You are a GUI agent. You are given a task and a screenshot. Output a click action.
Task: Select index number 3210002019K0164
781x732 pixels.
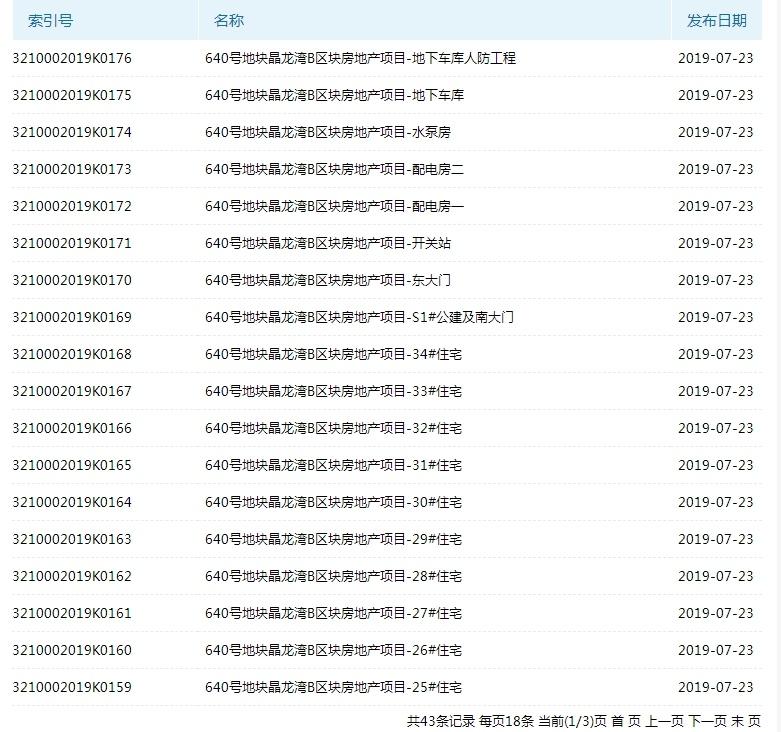pyautogui.click(x=72, y=502)
